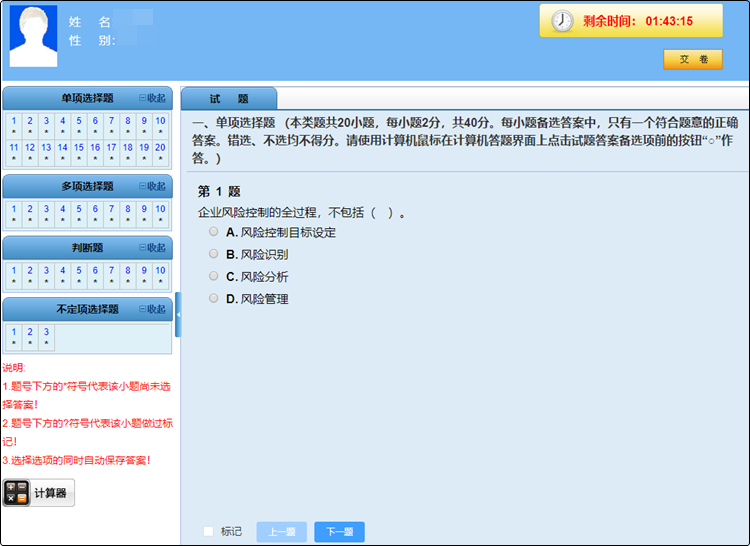Click the 不定项选择题 section header title

point(88,309)
